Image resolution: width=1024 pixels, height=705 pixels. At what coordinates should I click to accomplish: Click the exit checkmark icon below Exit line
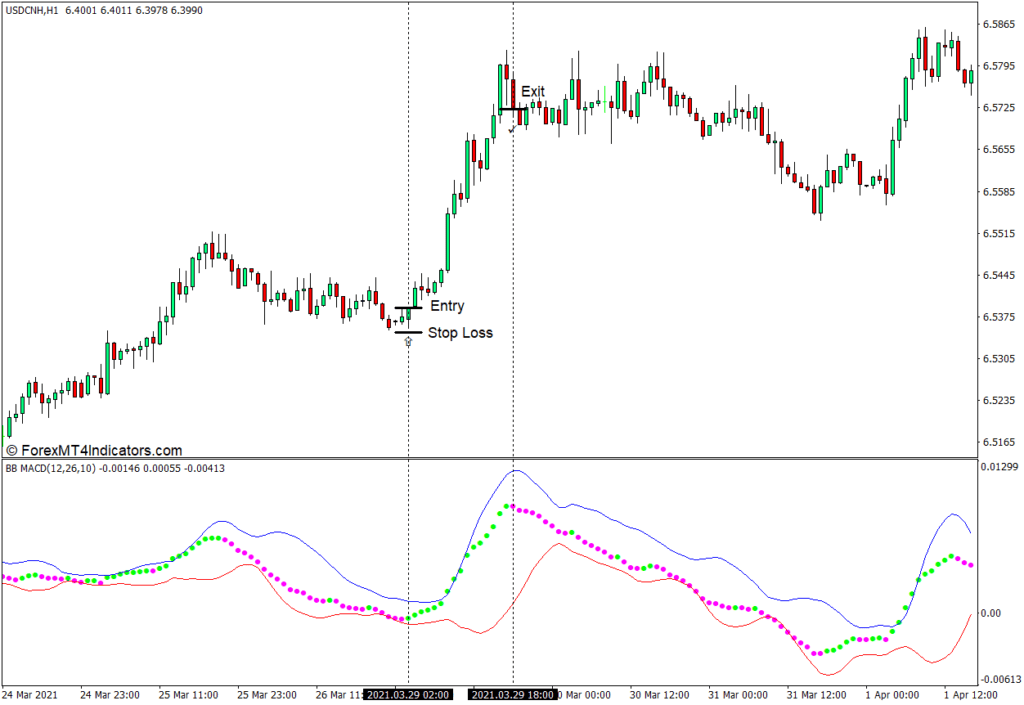point(512,129)
